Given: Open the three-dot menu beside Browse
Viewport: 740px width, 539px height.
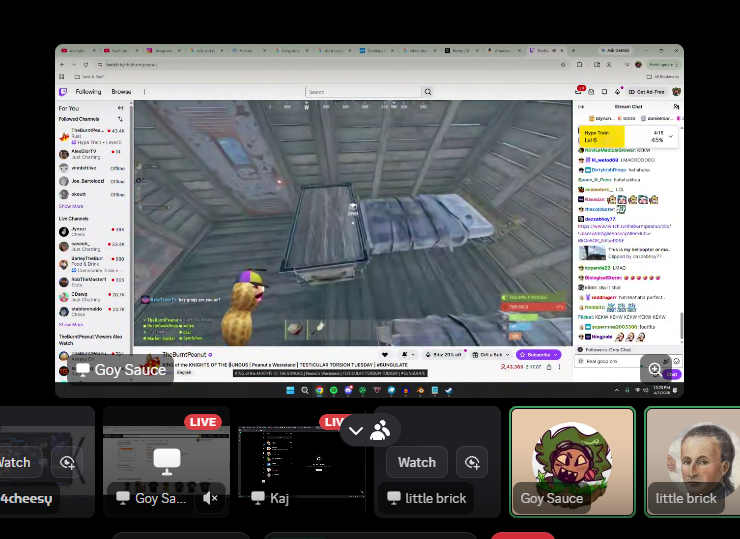Looking at the screenshot, I should pyautogui.click(x=144, y=92).
